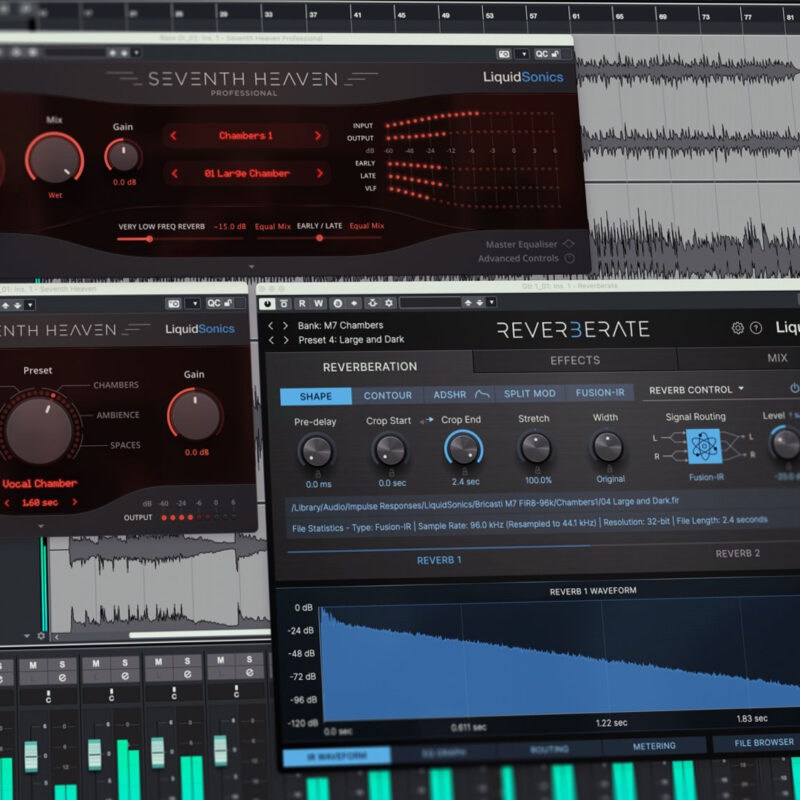Go to previous preset before Vocal Chamber 1.68 sec
800x800 pixels.
(x=7, y=503)
